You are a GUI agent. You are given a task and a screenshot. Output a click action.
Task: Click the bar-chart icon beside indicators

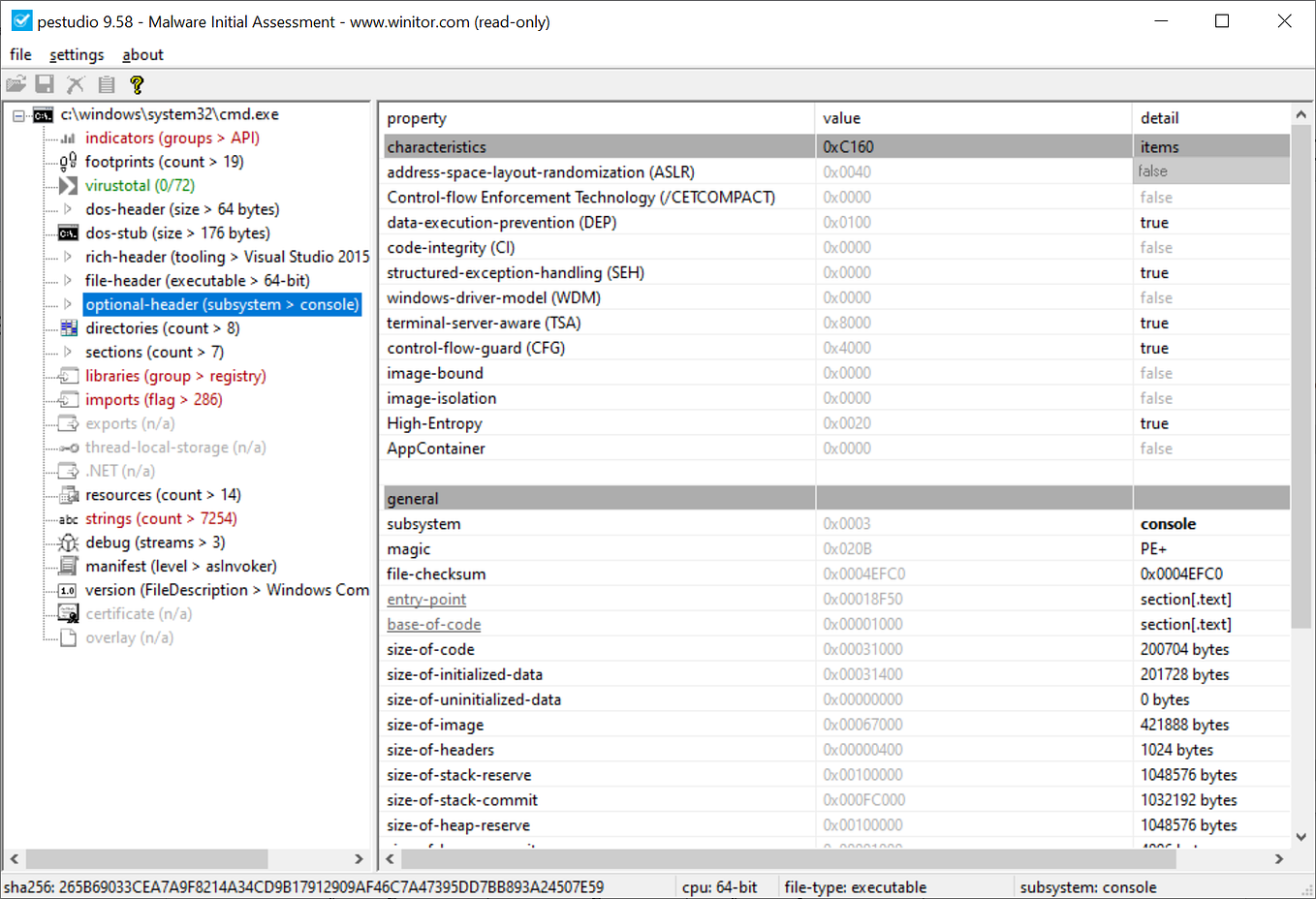click(x=66, y=138)
